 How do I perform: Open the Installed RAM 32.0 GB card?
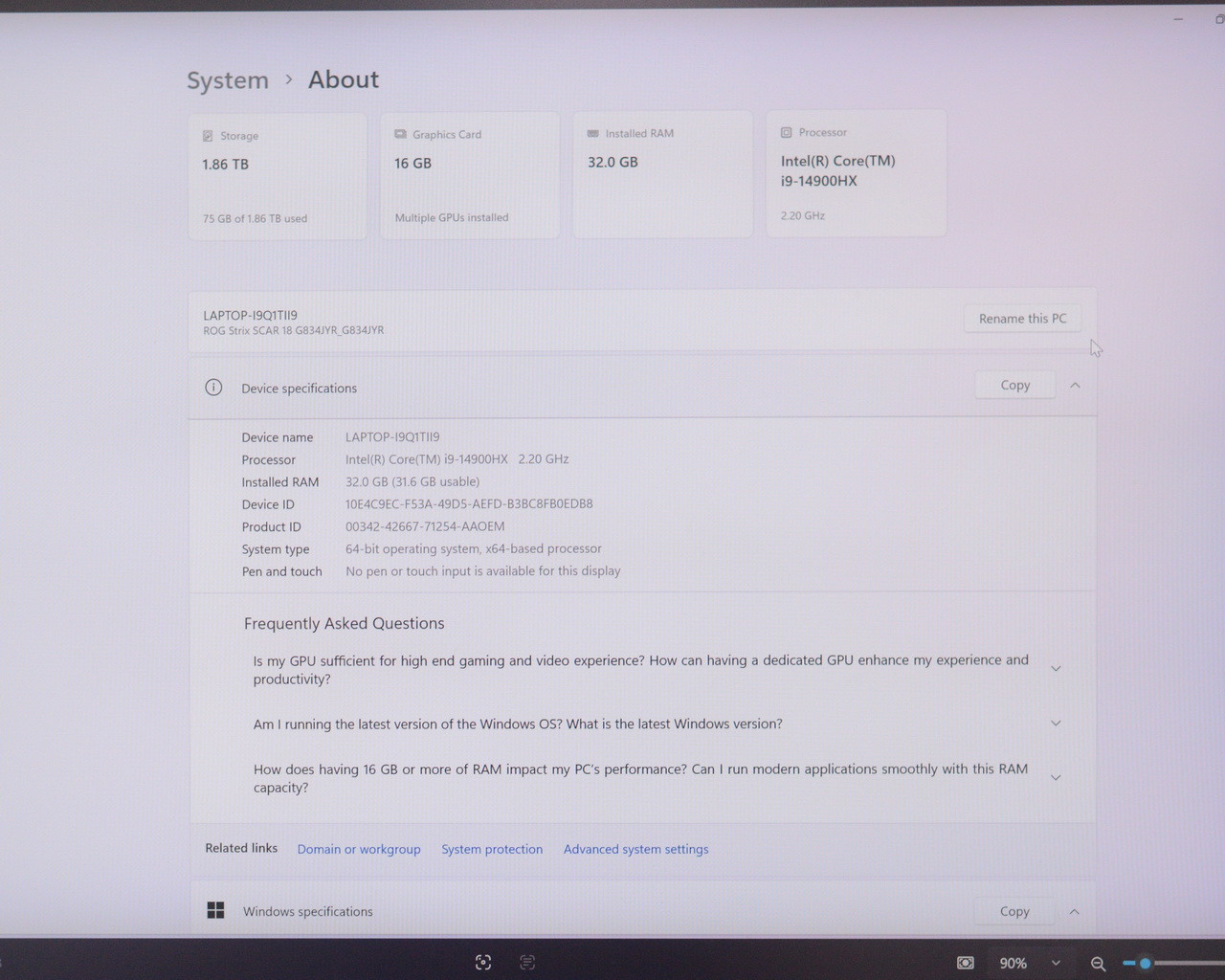[x=662, y=174]
